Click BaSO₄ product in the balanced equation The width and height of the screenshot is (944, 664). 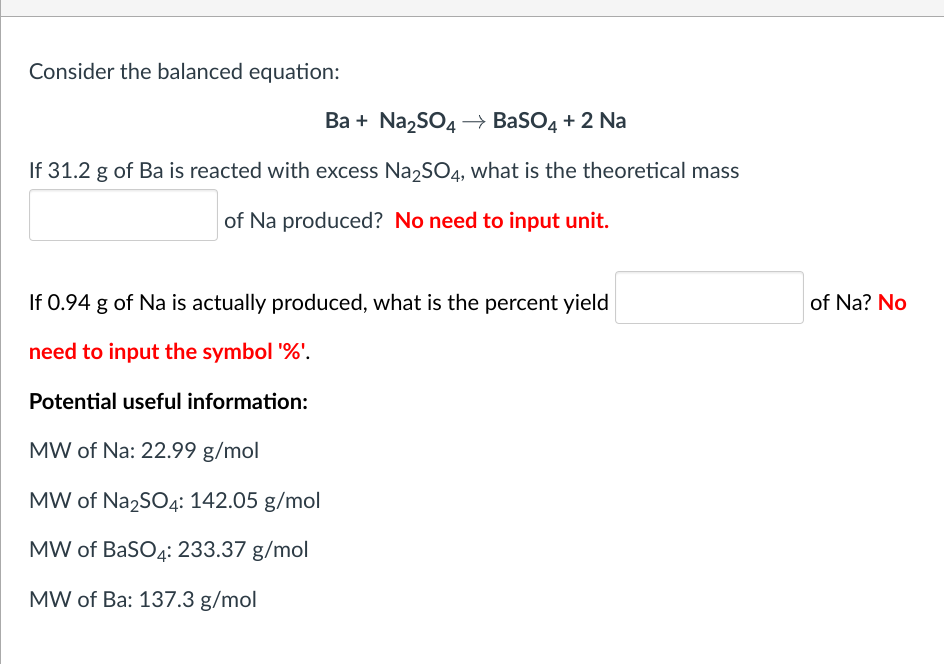tap(527, 122)
